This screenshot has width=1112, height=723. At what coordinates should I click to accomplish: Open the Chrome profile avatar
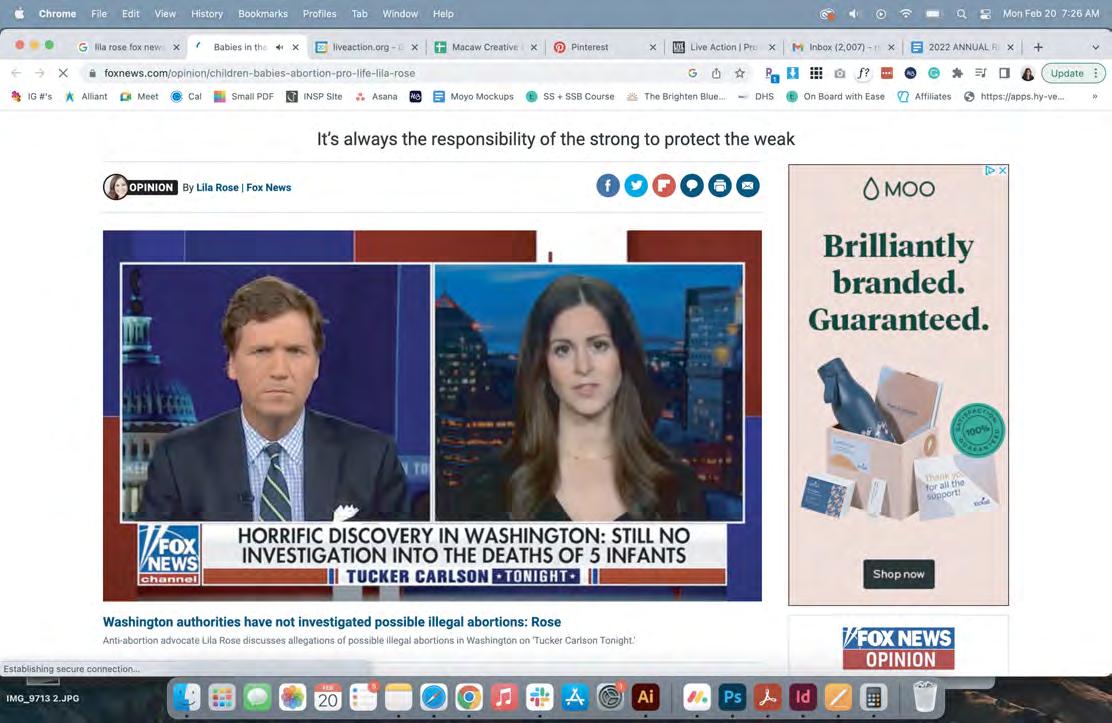(1028, 73)
